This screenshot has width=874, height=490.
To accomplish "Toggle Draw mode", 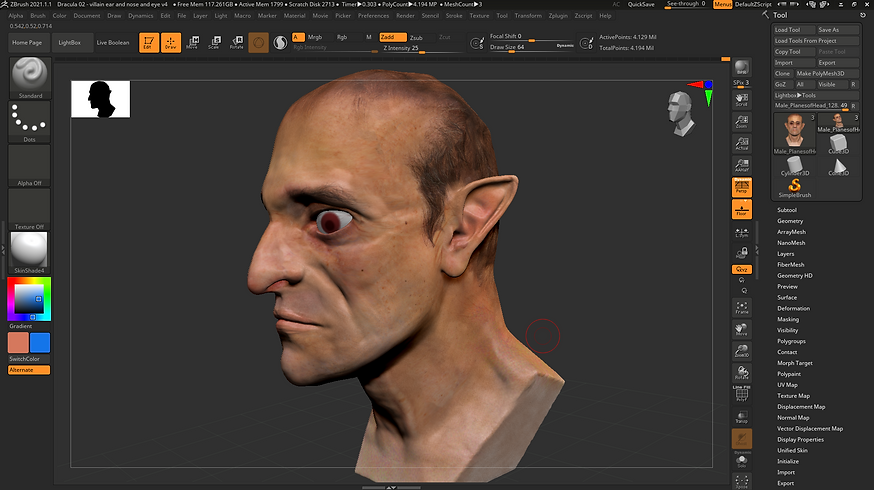I will (171, 42).
